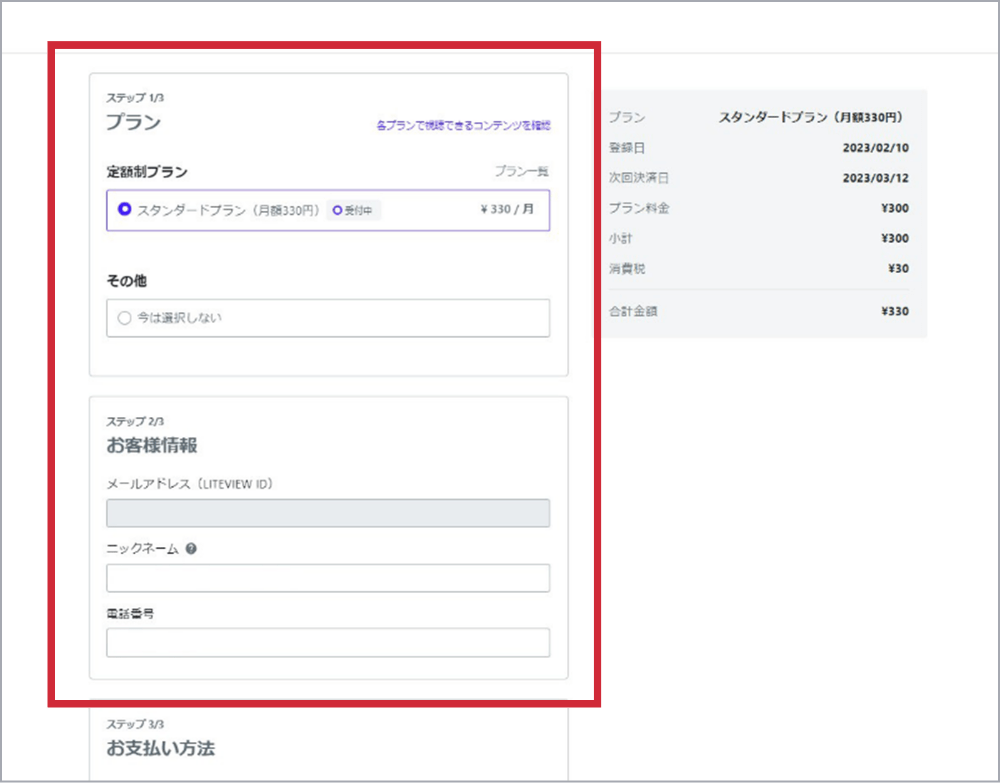Click the メールアドレス（LITEVIEW ID） input field
The image size is (1000, 783).
328,513
